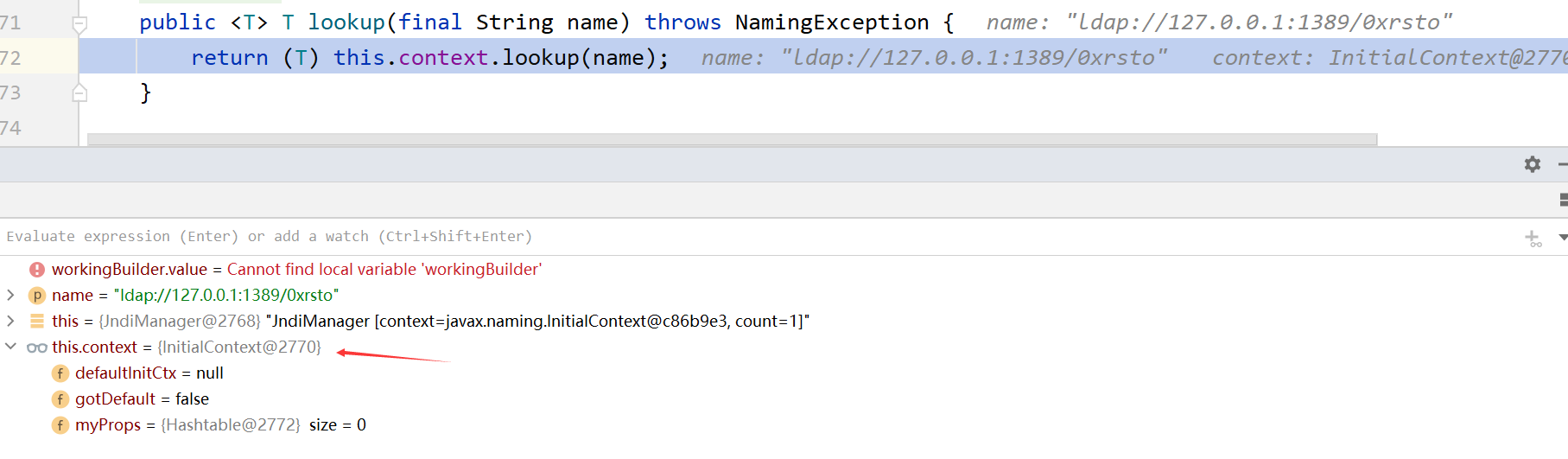Open debugger settings gear icon

1533,164
